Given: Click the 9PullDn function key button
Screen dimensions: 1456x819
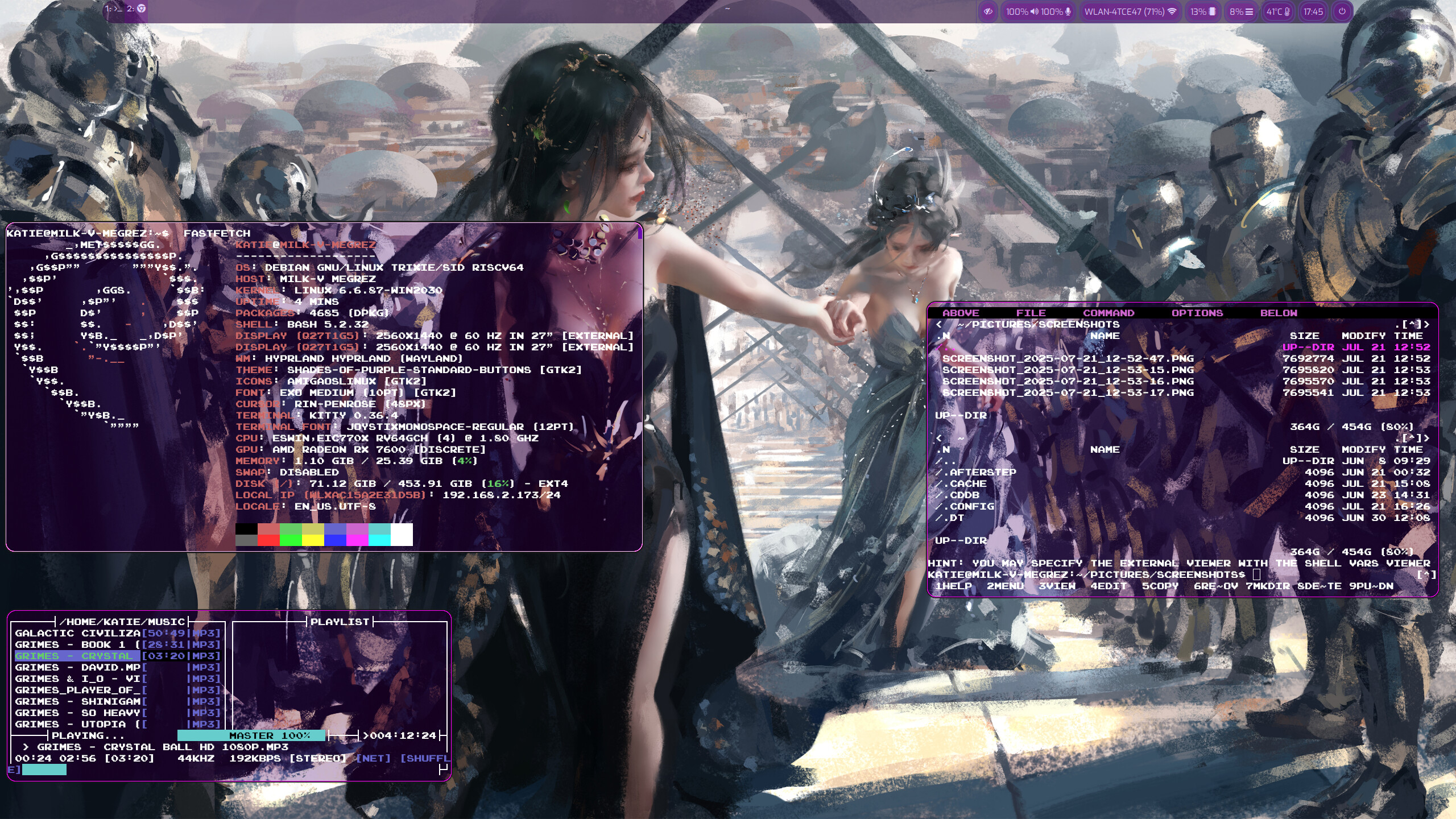Looking at the screenshot, I should pos(1371,586).
